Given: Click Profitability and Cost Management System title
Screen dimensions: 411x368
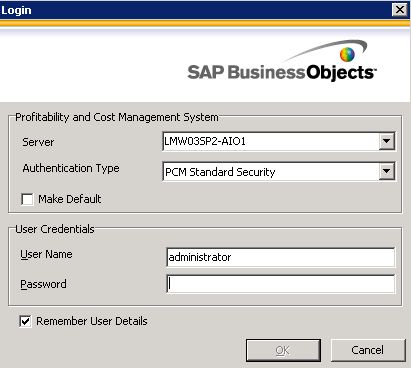Looking at the screenshot, I should tap(117, 117).
